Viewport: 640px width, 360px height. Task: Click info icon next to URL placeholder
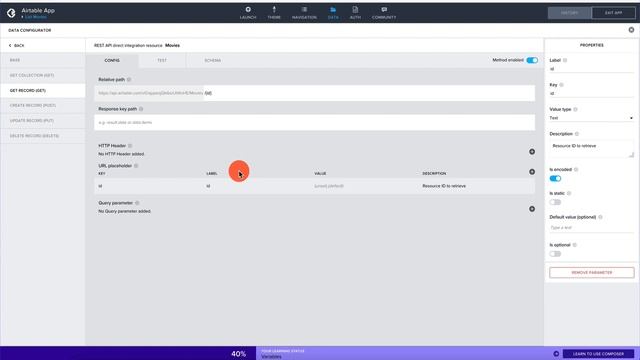coord(136,166)
